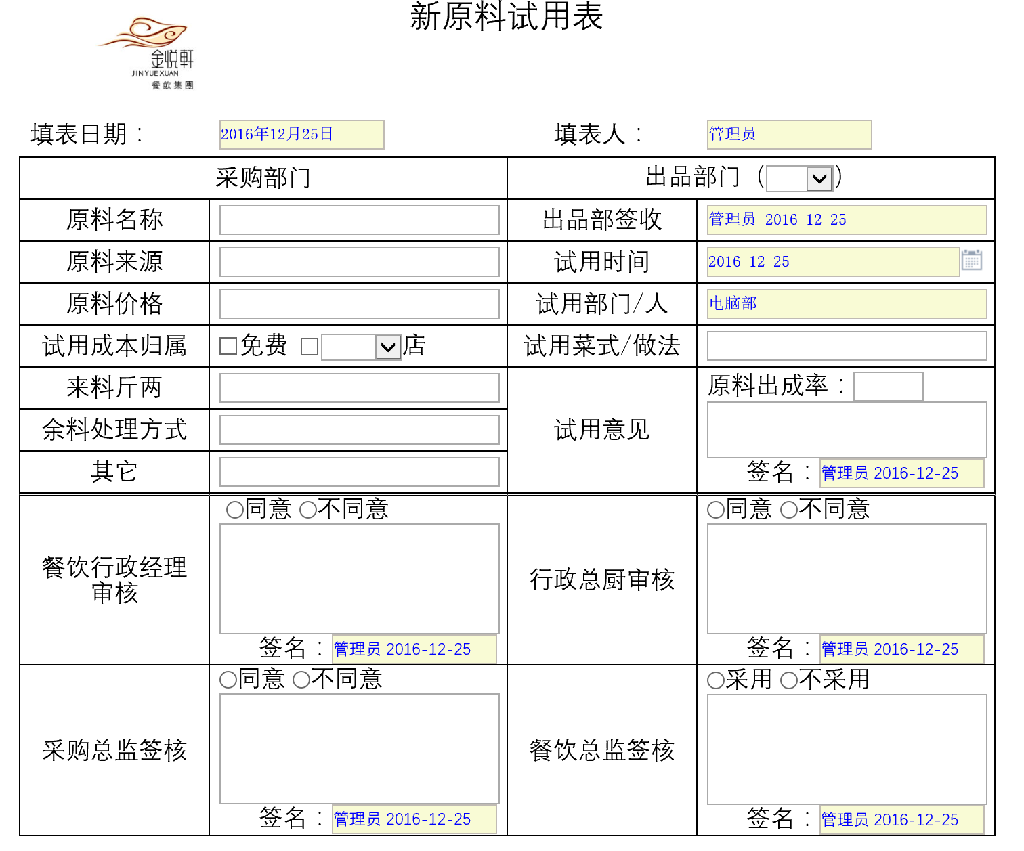Click the 试用意见 label
The height and width of the screenshot is (851, 1024).
[x=601, y=430]
